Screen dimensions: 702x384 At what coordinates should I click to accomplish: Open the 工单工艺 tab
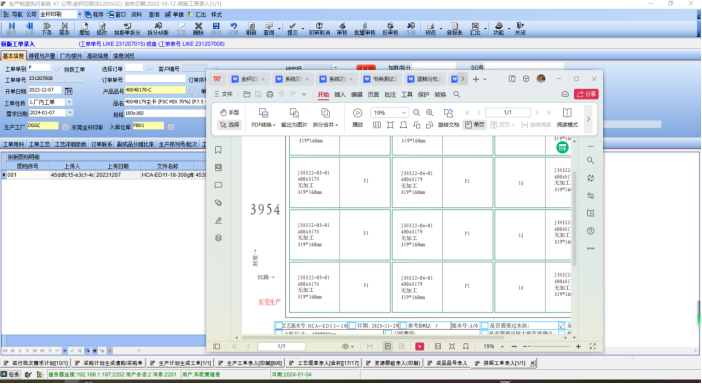pos(39,144)
